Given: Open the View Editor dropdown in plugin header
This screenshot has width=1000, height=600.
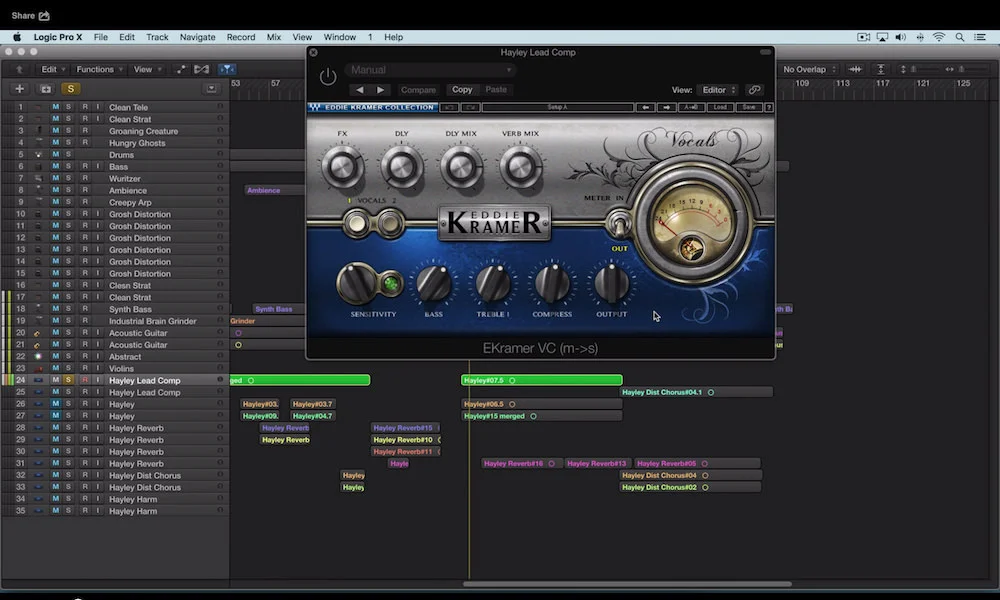Looking at the screenshot, I should coord(718,89).
